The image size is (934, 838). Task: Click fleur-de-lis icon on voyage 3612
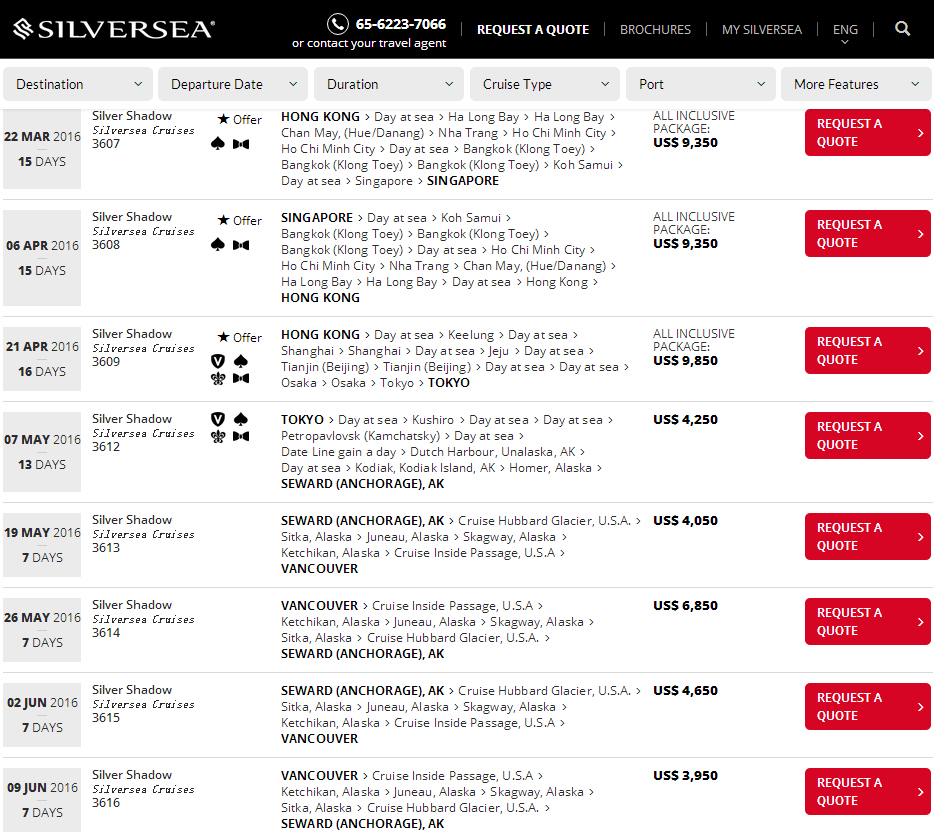click(x=218, y=436)
